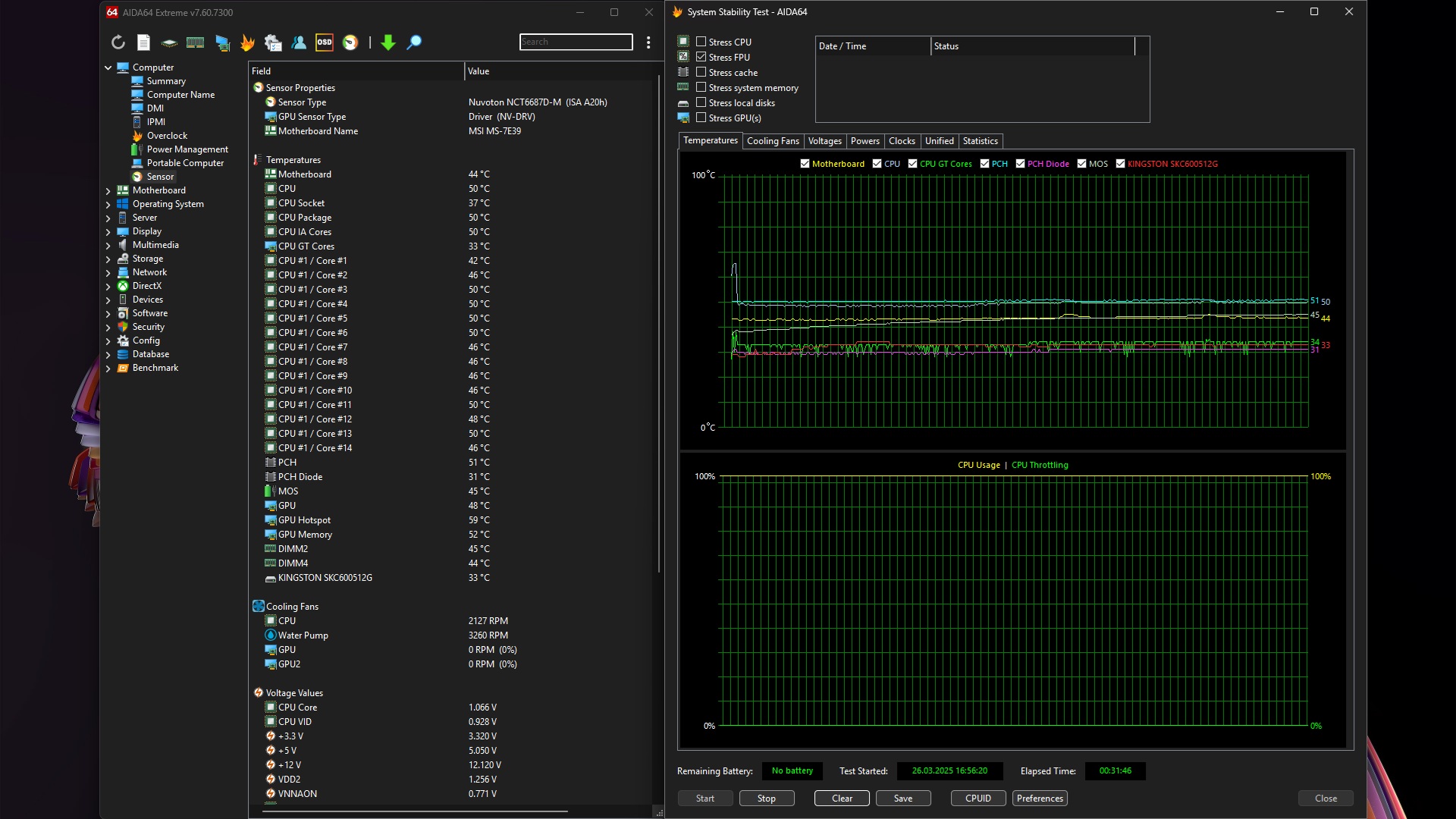Click the Save button
Screen dimensions: 1456x819
click(903, 799)
